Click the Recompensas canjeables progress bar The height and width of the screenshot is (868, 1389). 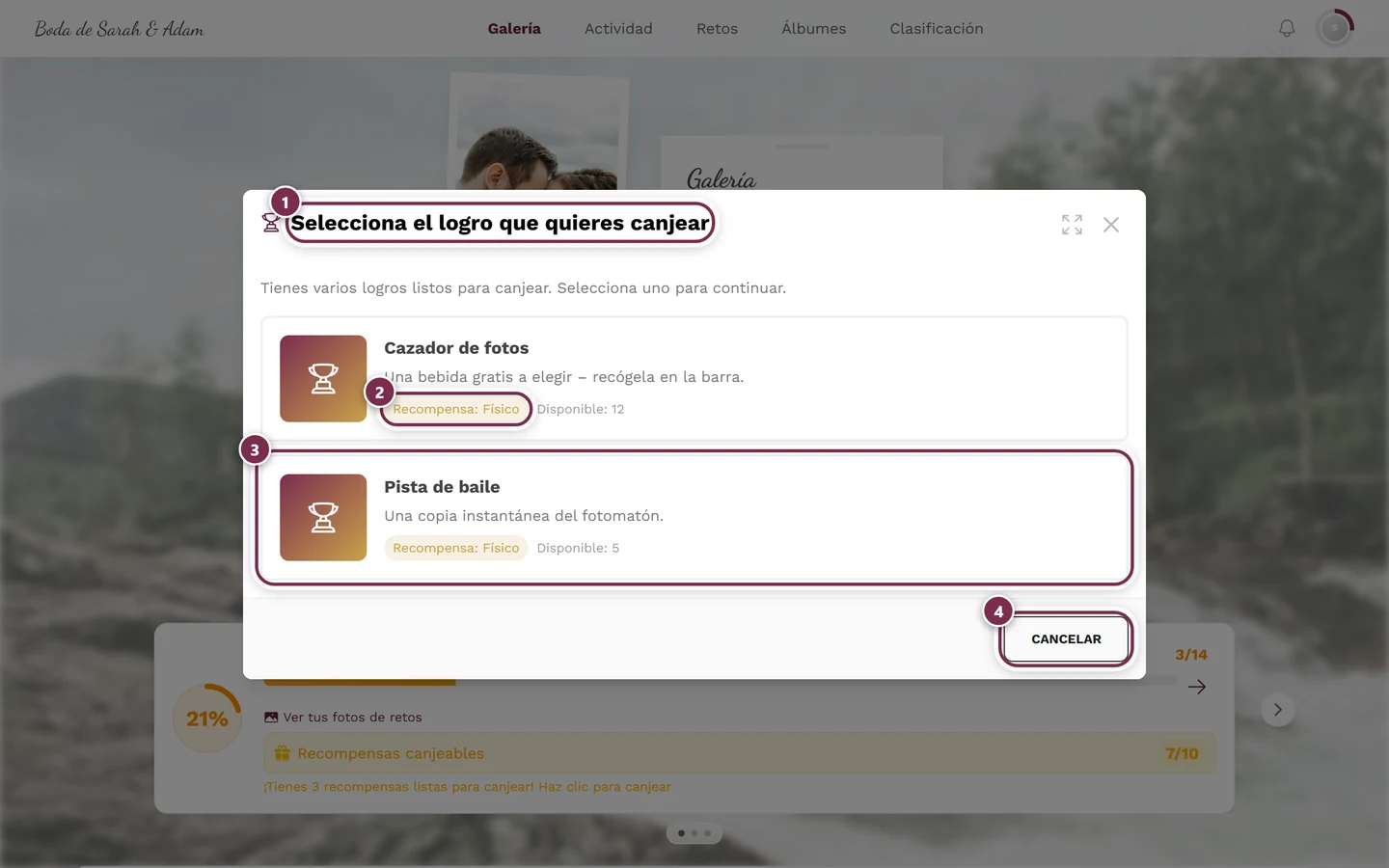click(x=739, y=753)
